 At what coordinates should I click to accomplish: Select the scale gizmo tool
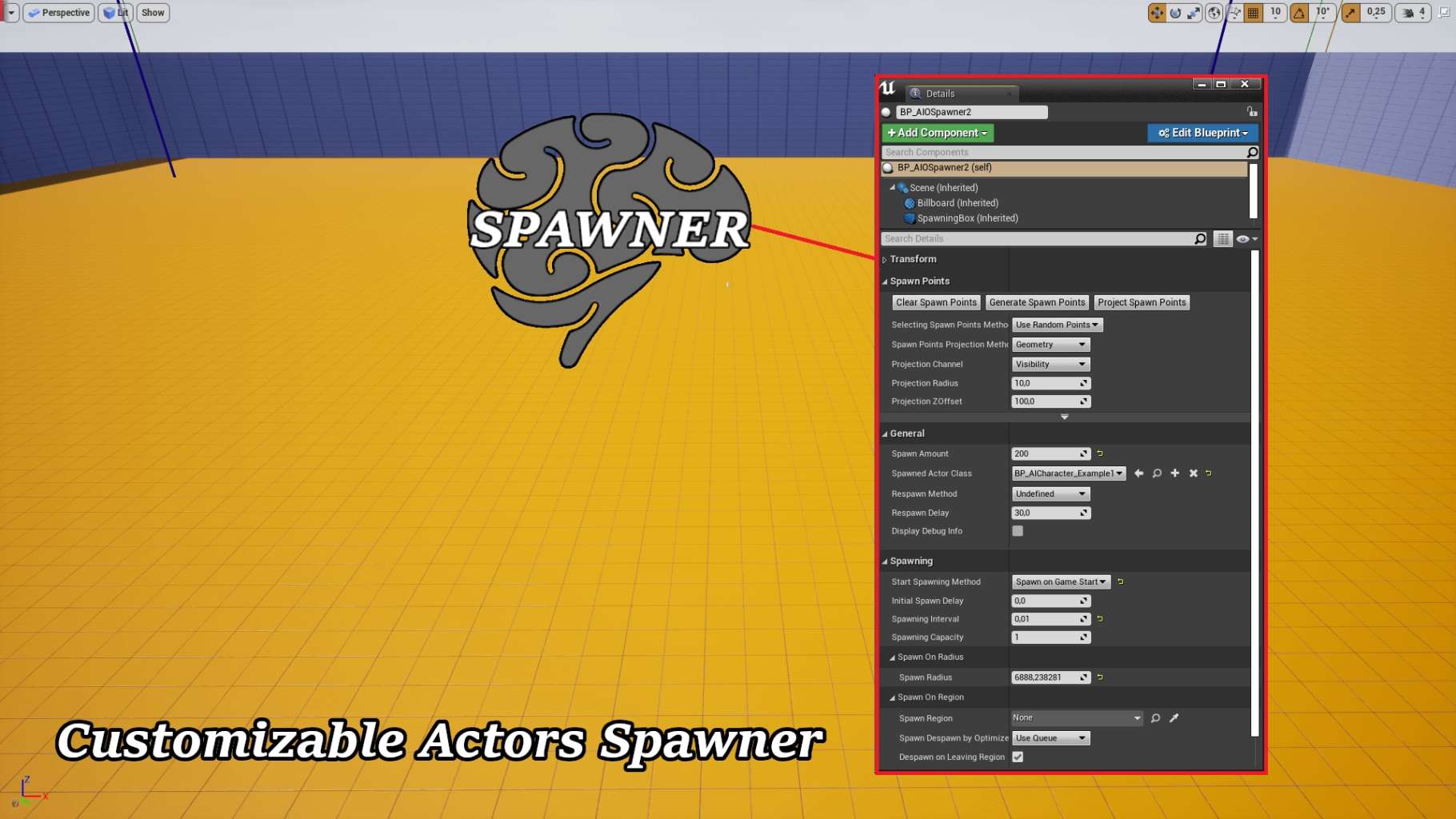pos(1194,13)
